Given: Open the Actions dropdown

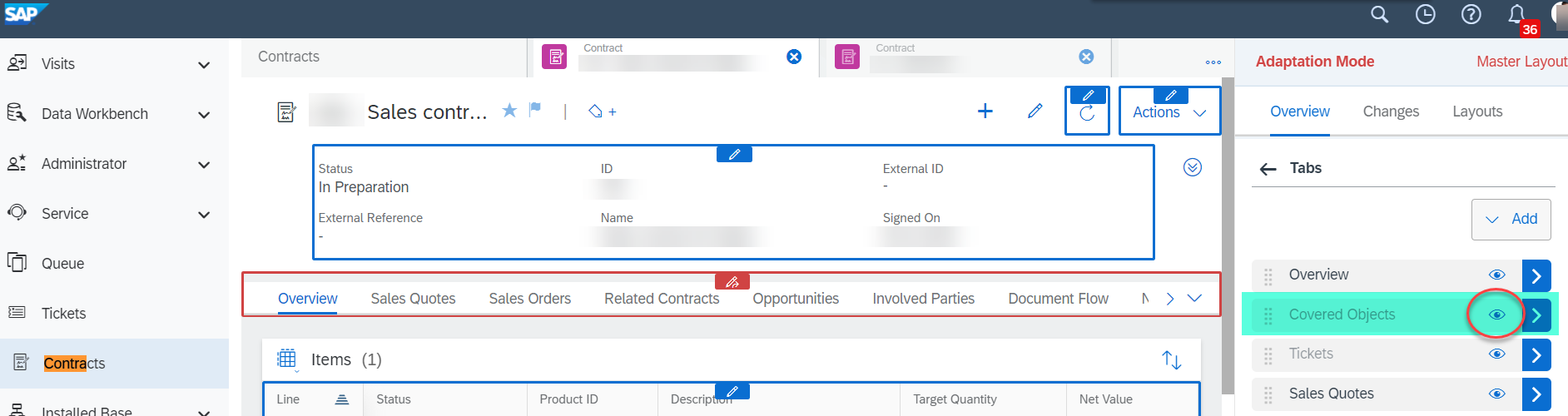Looking at the screenshot, I should (1169, 112).
